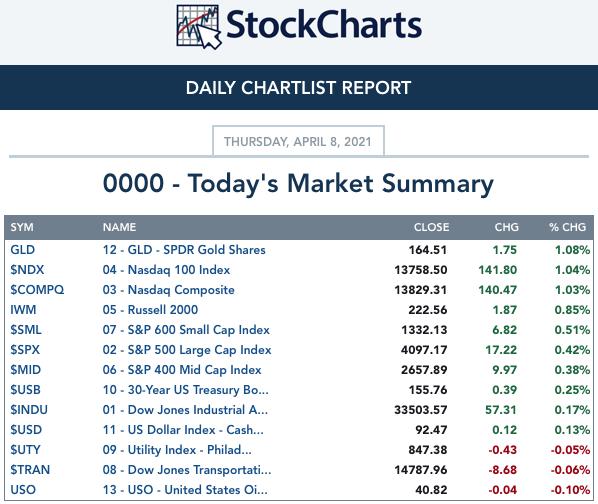Open the Dow Jones Industrial chart link
598x504 pixels.
[x=185, y=410]
